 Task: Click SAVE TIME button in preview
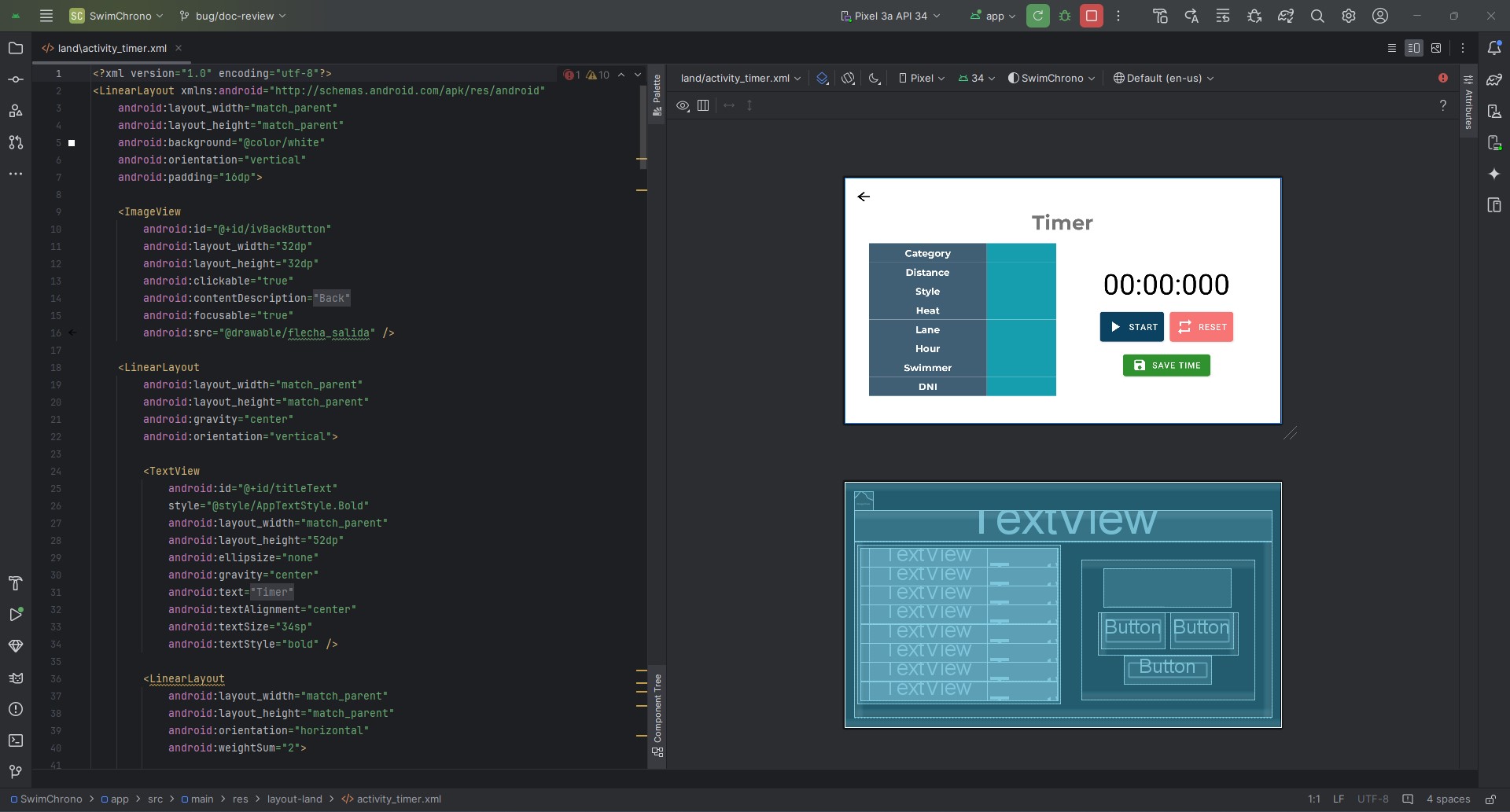[x=1166, y=366]
